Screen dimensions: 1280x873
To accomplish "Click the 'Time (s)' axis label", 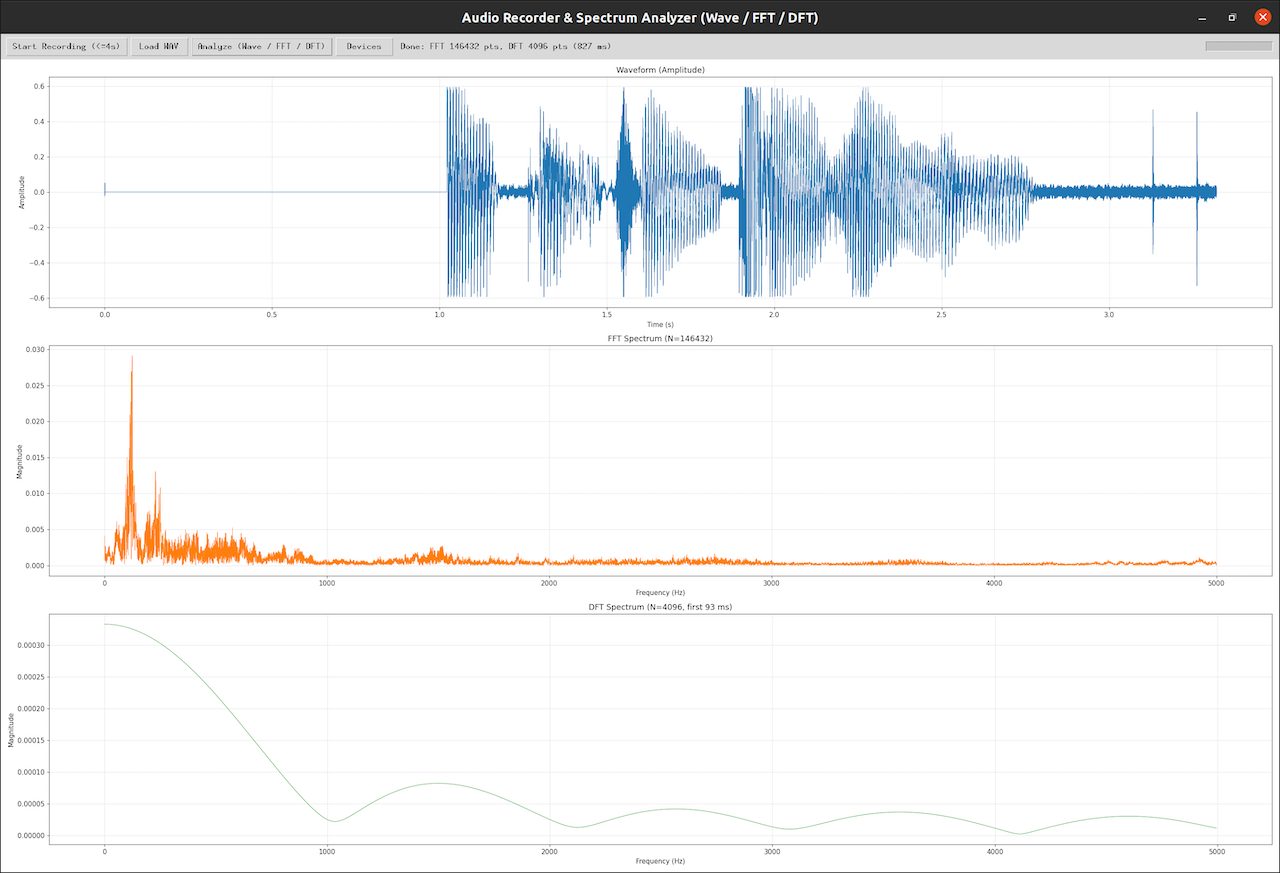I will pyautogui.click(x=660, y=324).
